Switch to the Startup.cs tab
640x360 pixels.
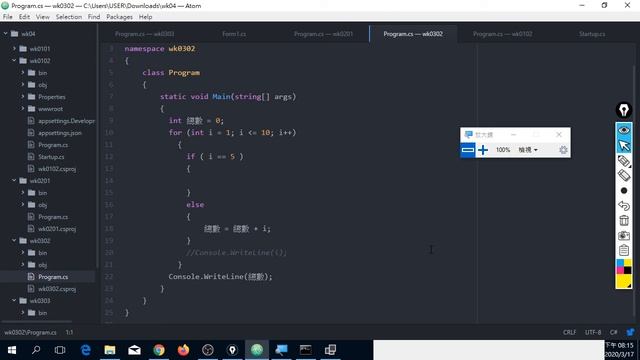592,34
